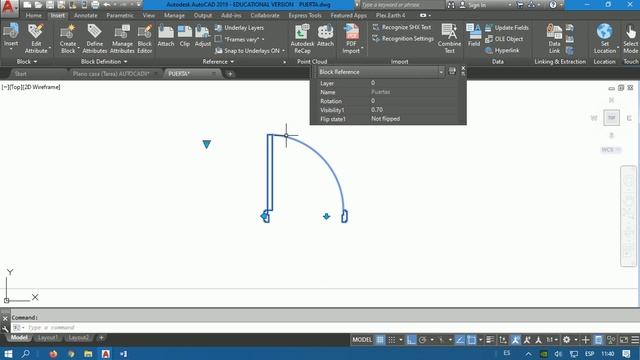The image size is (640, 360).
Task: Open the Block Reference selection dropdown
Action: 441,72
